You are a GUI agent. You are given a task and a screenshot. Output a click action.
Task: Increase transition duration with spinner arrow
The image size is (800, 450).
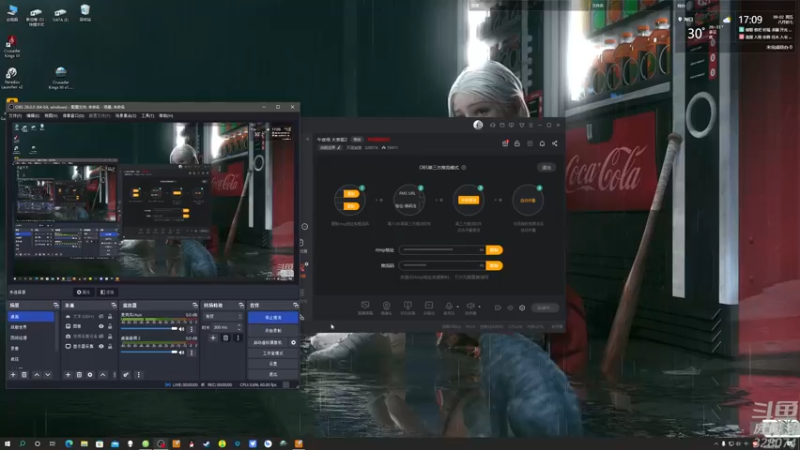(x=239, y=326)
